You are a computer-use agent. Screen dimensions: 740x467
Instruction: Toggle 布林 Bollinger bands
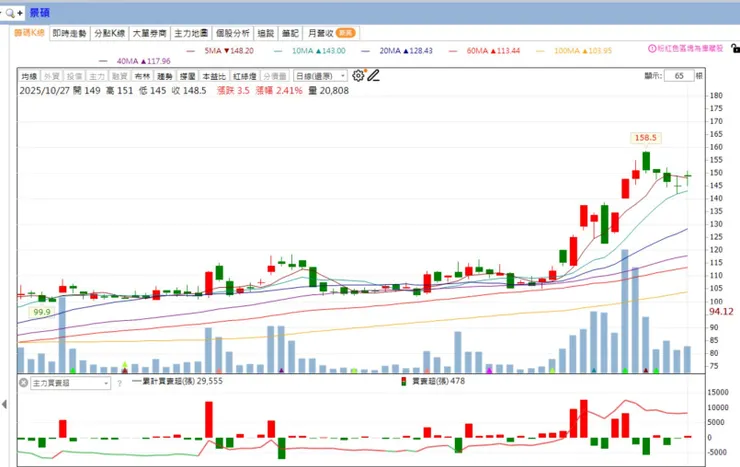142,76
